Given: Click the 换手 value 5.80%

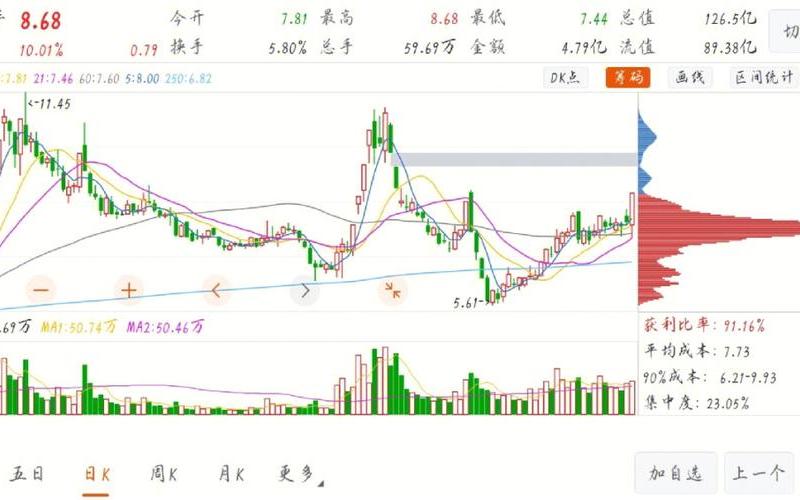Looking at the screenshot, I should point(288,48).
